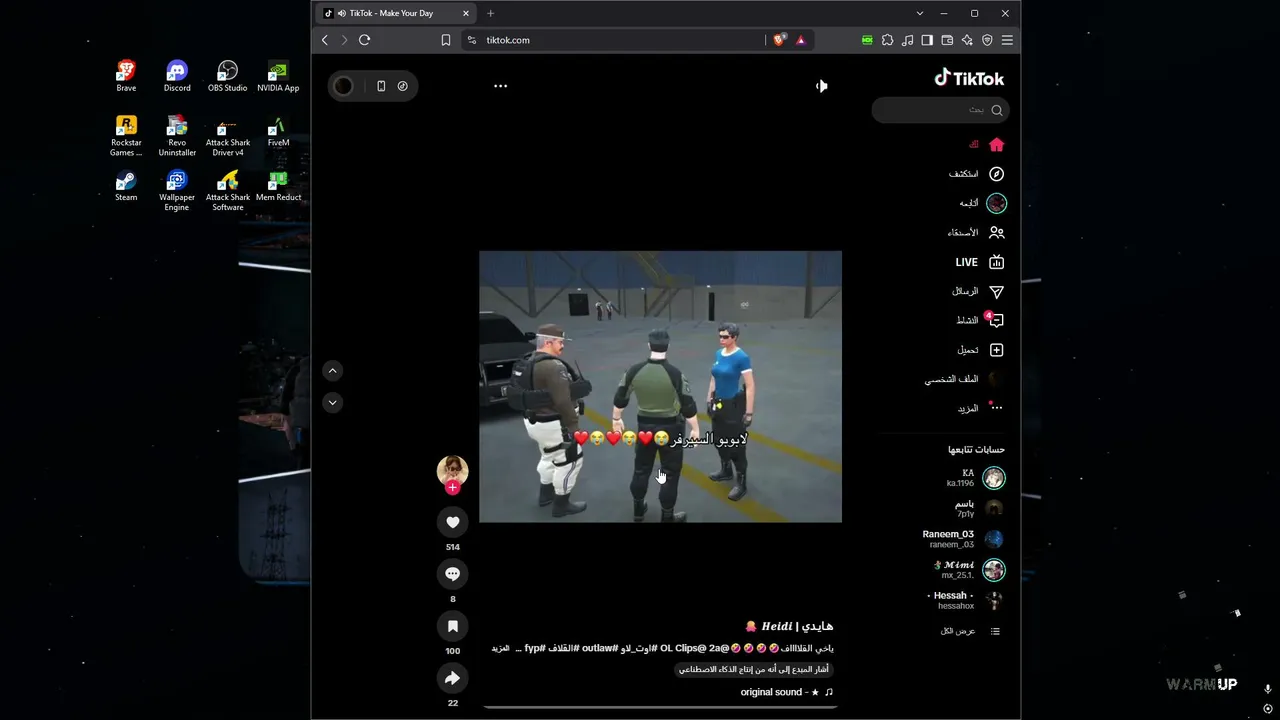The image size is (1280, 720).
Task: Open the Extensions puzzle icon
Action: 887,40
